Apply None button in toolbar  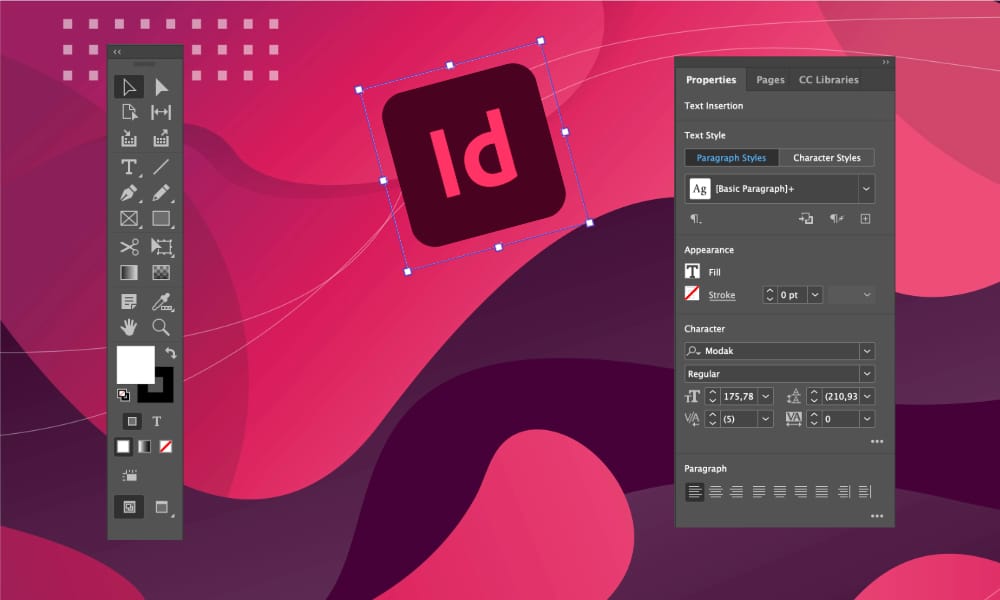(166, 446)
